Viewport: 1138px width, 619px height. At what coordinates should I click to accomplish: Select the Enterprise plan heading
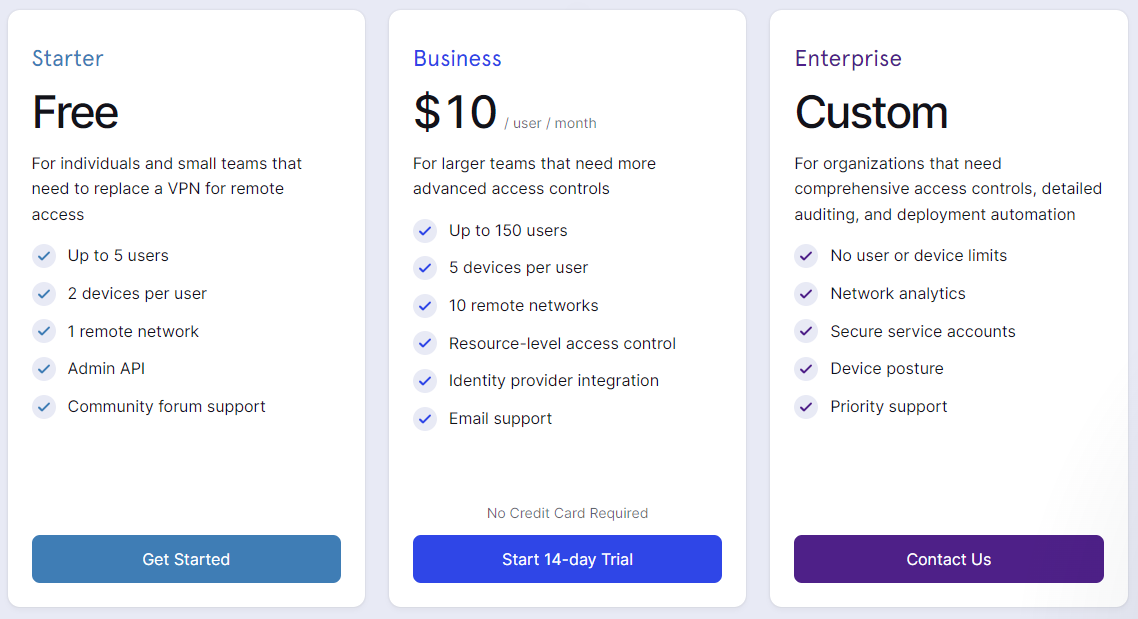[x=848, y=59]
